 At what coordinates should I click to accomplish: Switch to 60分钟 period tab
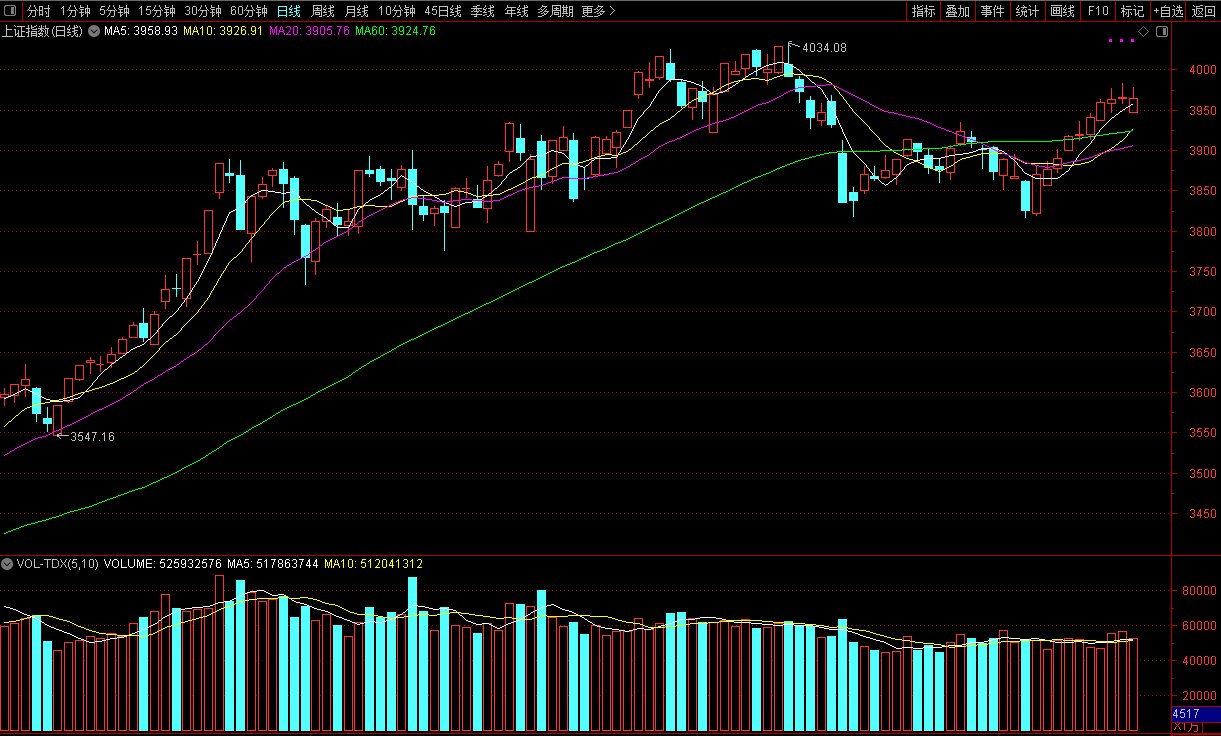[248, 11]
